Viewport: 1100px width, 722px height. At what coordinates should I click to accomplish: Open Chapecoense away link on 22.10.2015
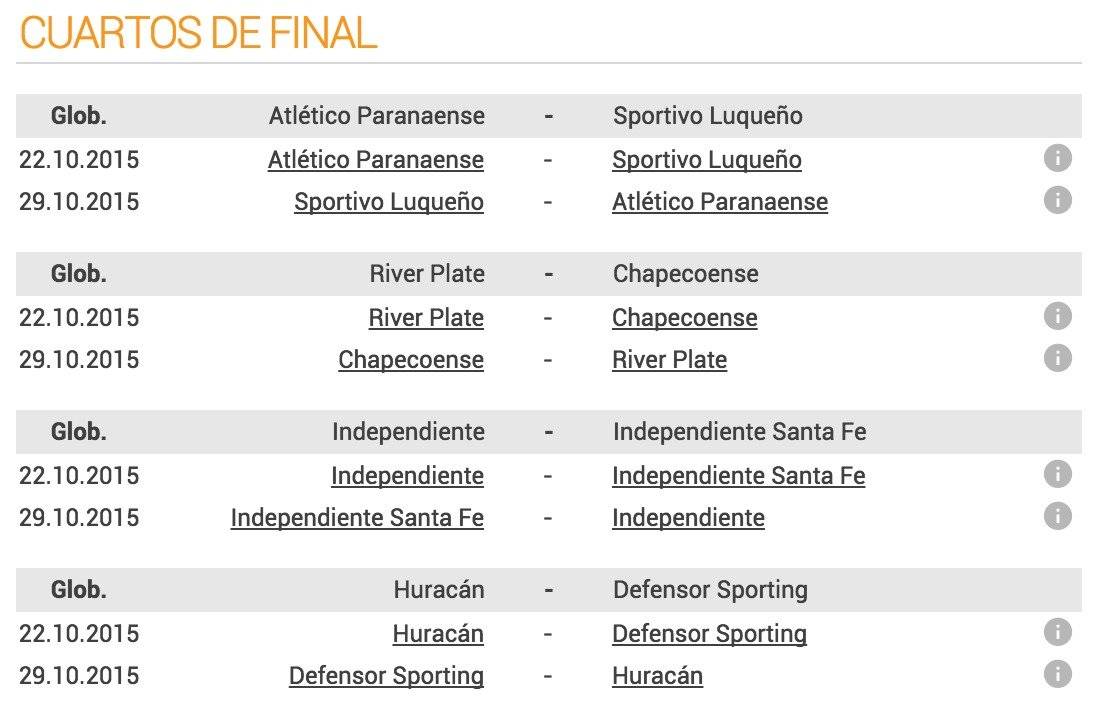pos(685,318)
